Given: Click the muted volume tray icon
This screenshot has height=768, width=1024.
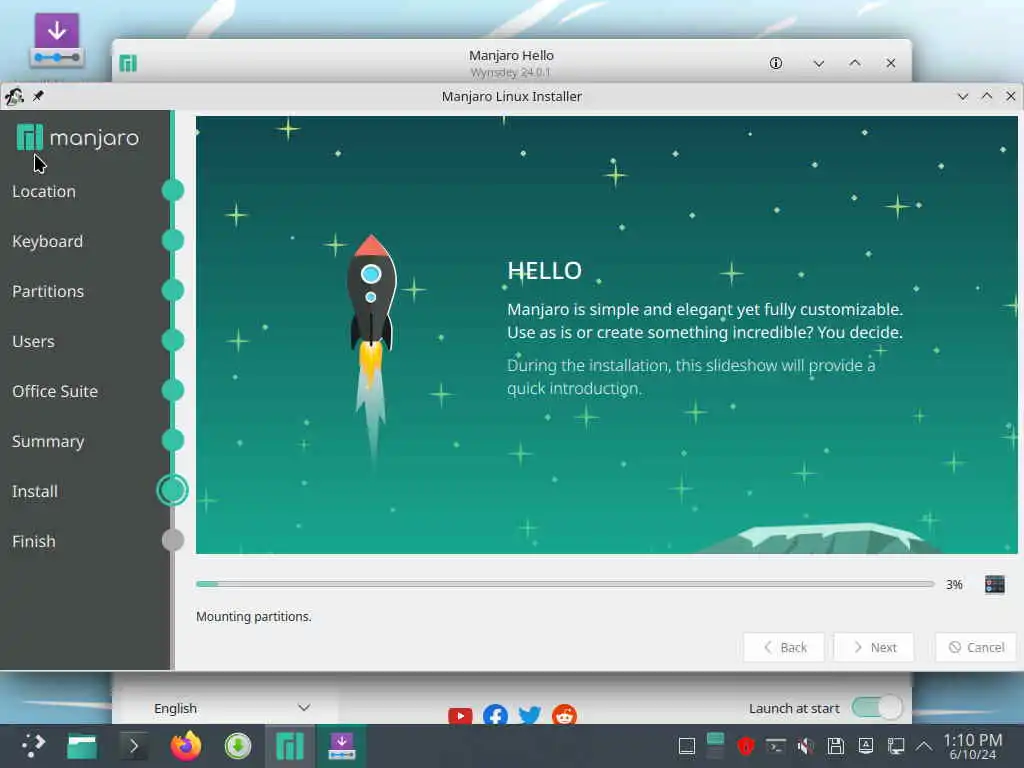Looking at the screenshot, I should [x=805, y=746].
